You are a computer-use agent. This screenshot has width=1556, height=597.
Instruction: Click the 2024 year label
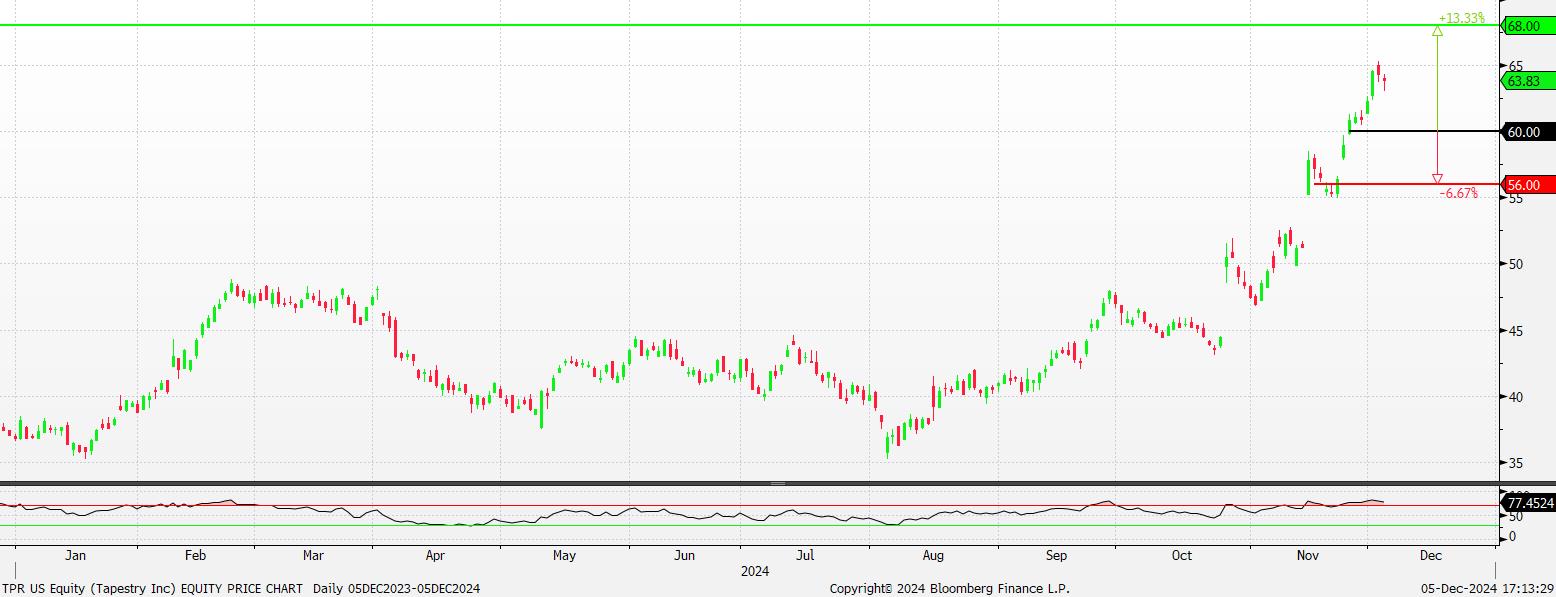click(755, 571)
